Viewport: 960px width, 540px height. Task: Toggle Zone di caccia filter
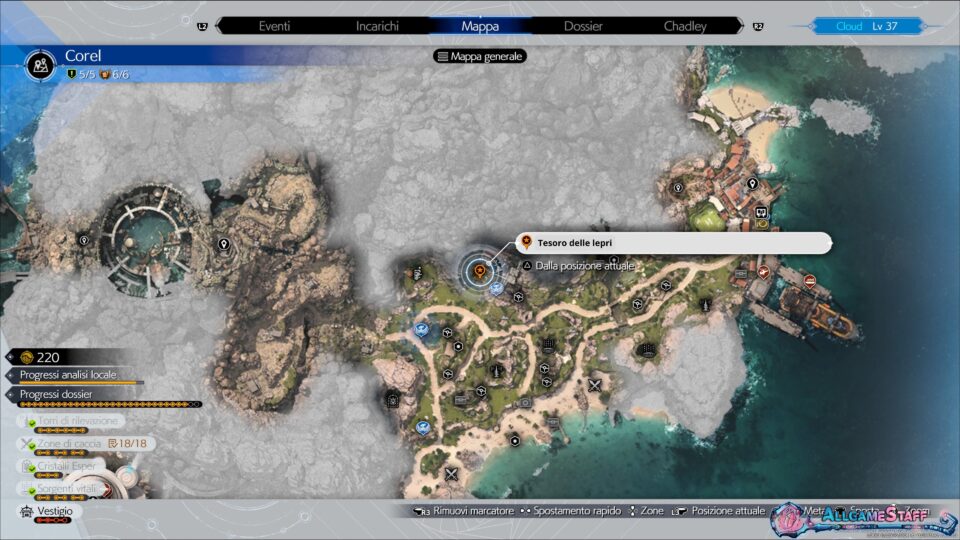coord(85,443)
